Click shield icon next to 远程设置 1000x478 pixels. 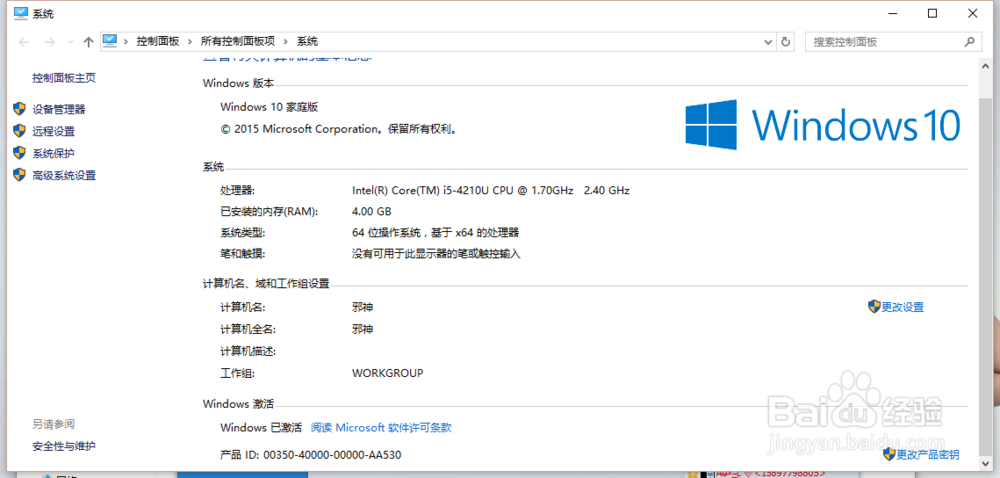point(20,131)
